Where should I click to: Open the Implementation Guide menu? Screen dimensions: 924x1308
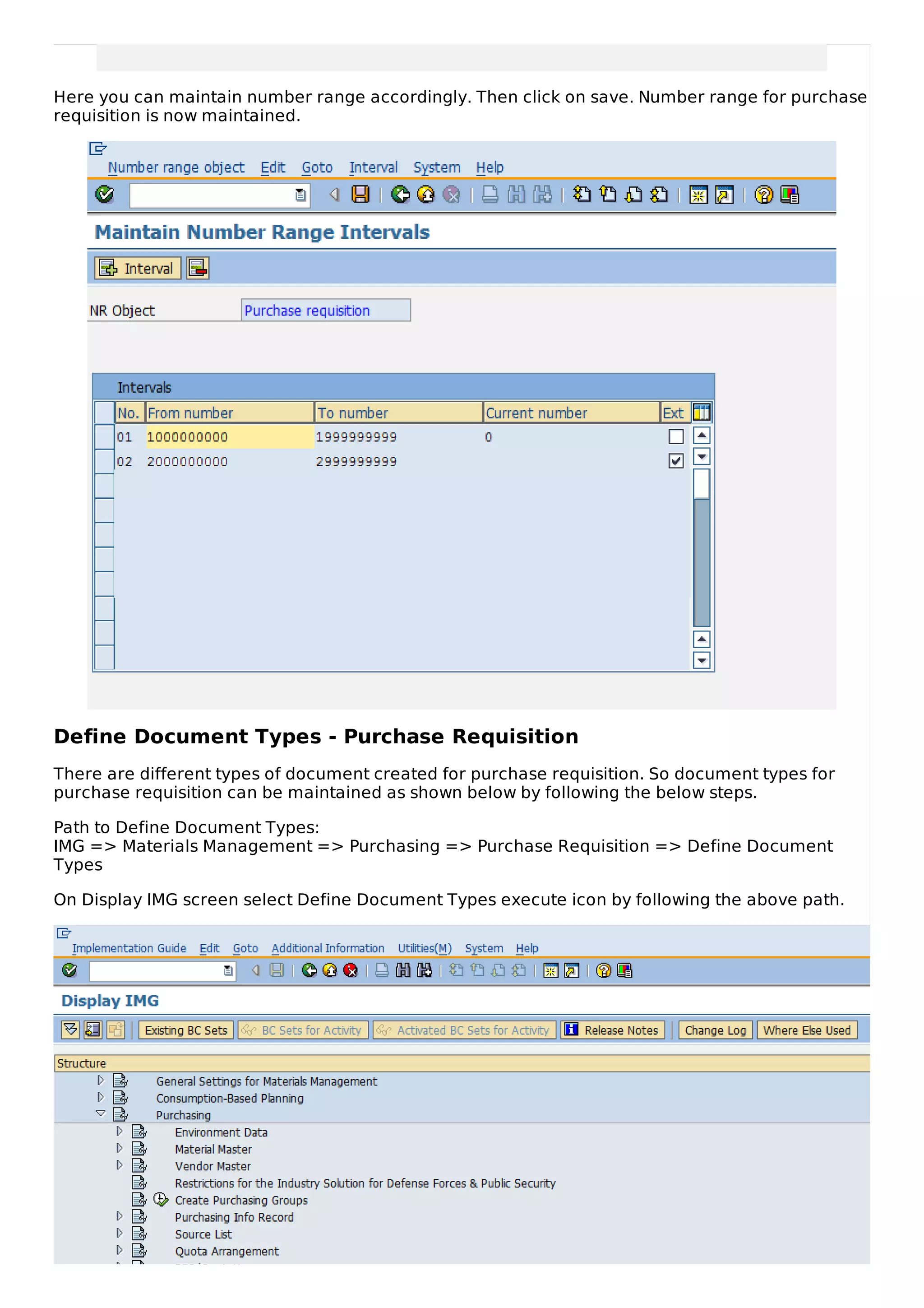[129, 949]
